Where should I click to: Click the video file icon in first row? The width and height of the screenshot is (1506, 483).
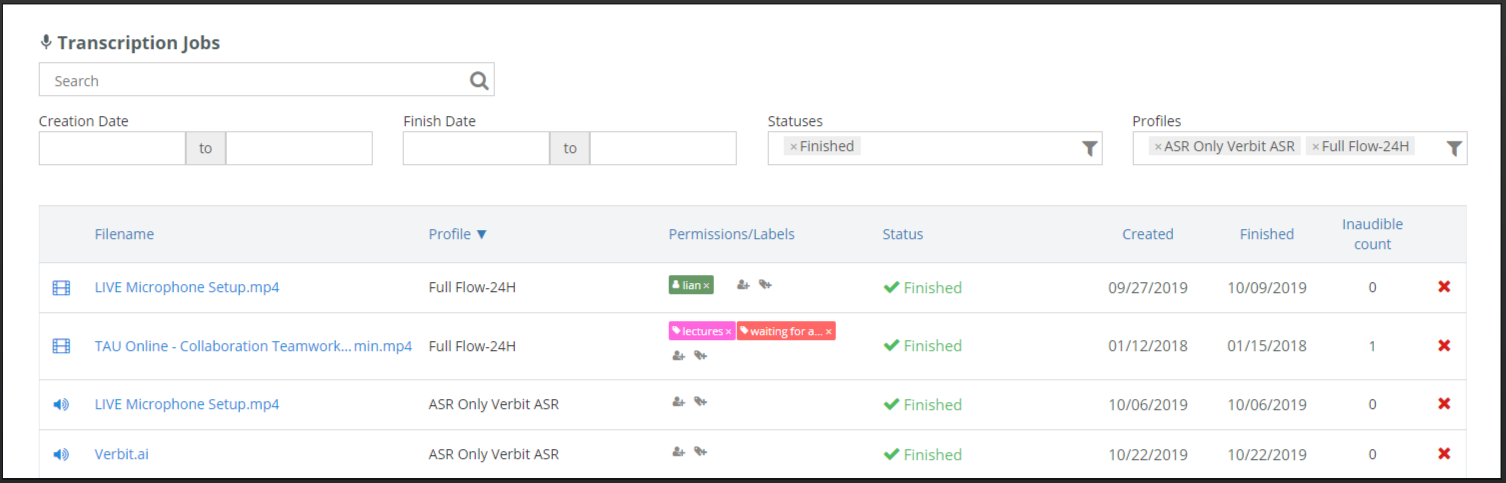click(62, 288)
